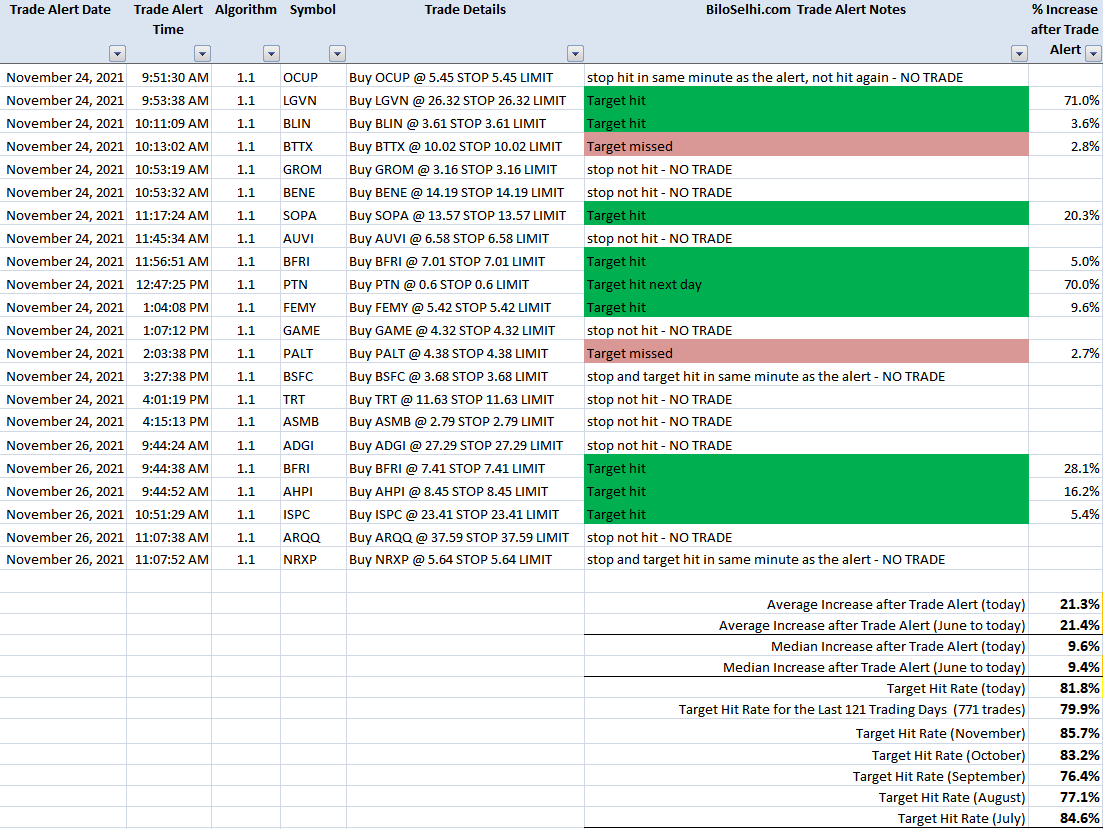Select cell 'Buy ADGI @ 27.29 STOP 27.29 LIMIT'
This screenshot has height=829, width=1103.
[x=465, y=445]
